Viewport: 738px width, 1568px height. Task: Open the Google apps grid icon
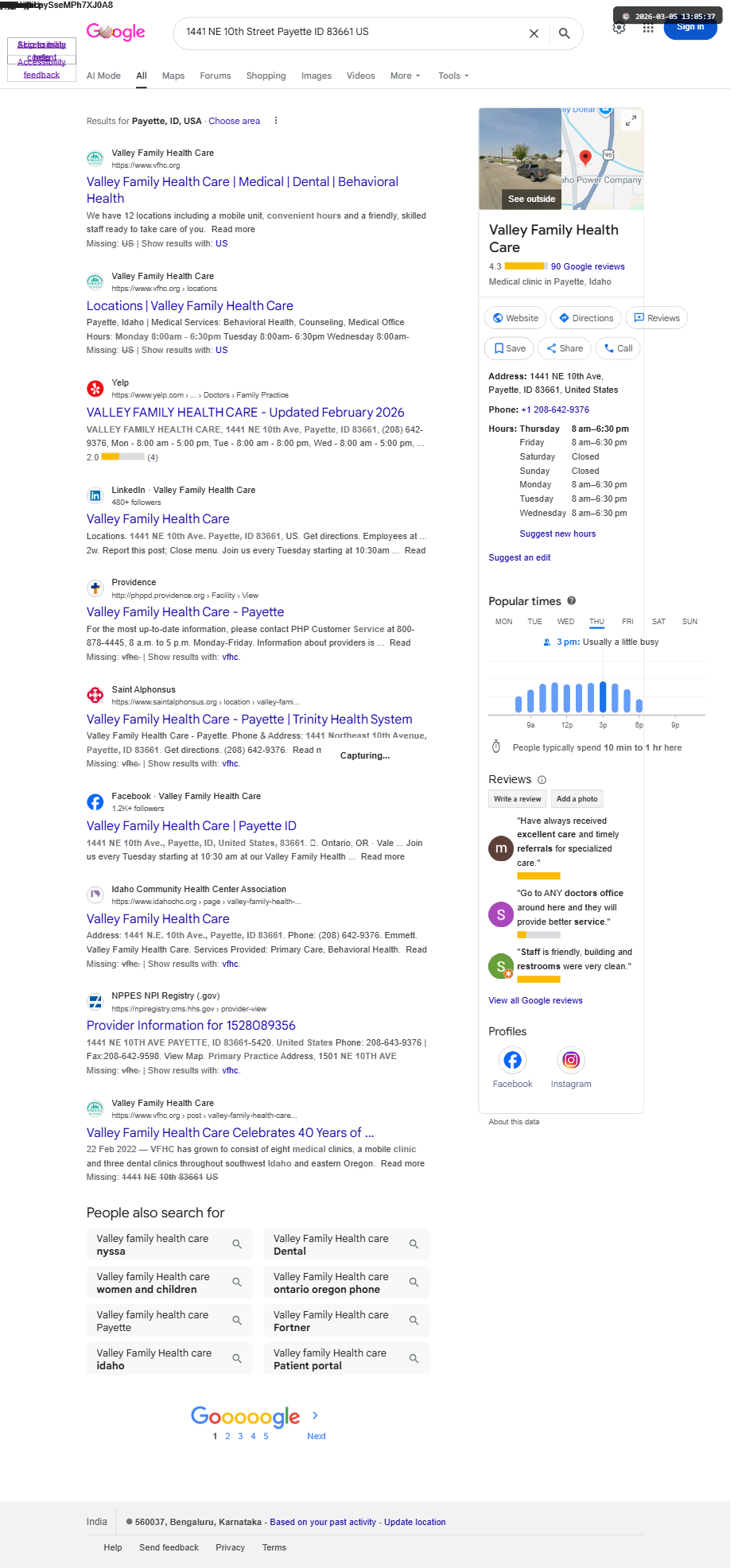[648, 29]
